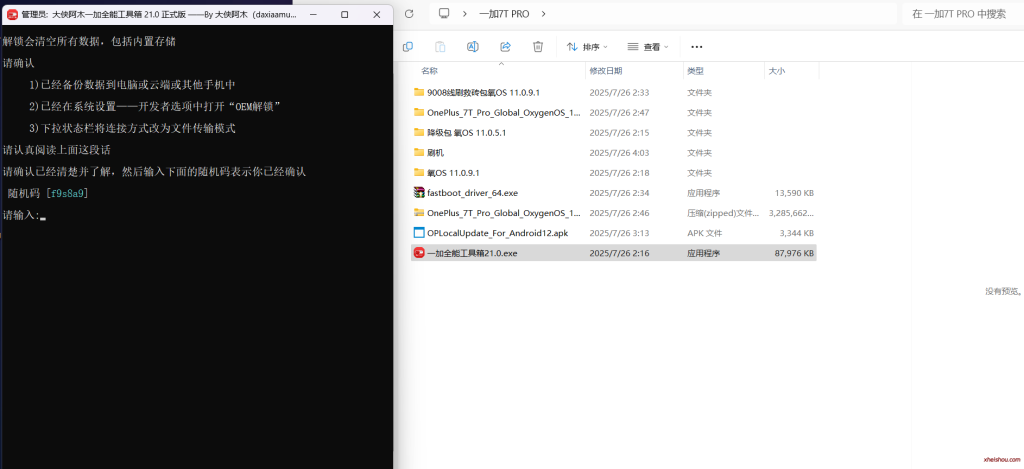Click the 87,976 KB size cell
This screenshot has height=469, width=1024.
[x=794, y=253]
